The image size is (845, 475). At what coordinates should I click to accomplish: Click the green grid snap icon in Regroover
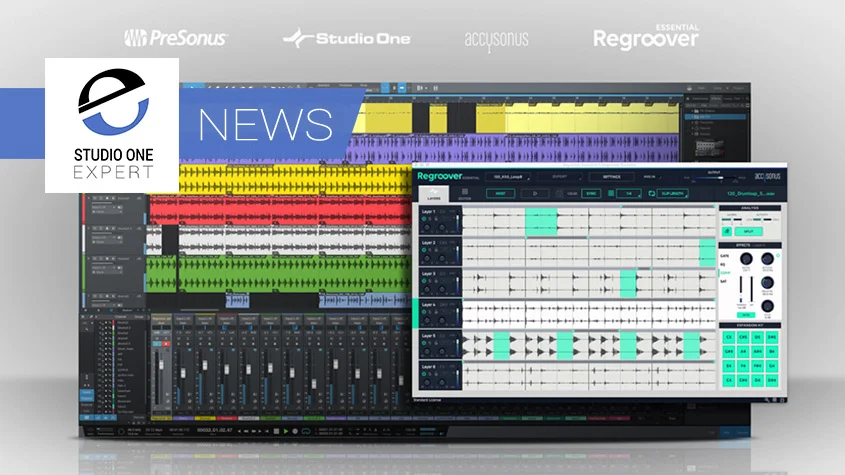coord(611,193)
